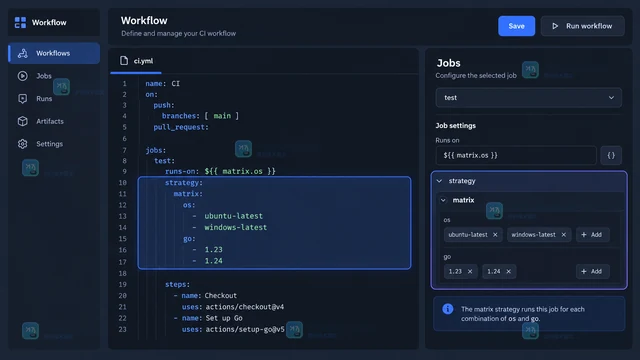Viewport: 640px width, 360px height.
Task: Click the Runs badge icon
Action: tap(22, 98)
